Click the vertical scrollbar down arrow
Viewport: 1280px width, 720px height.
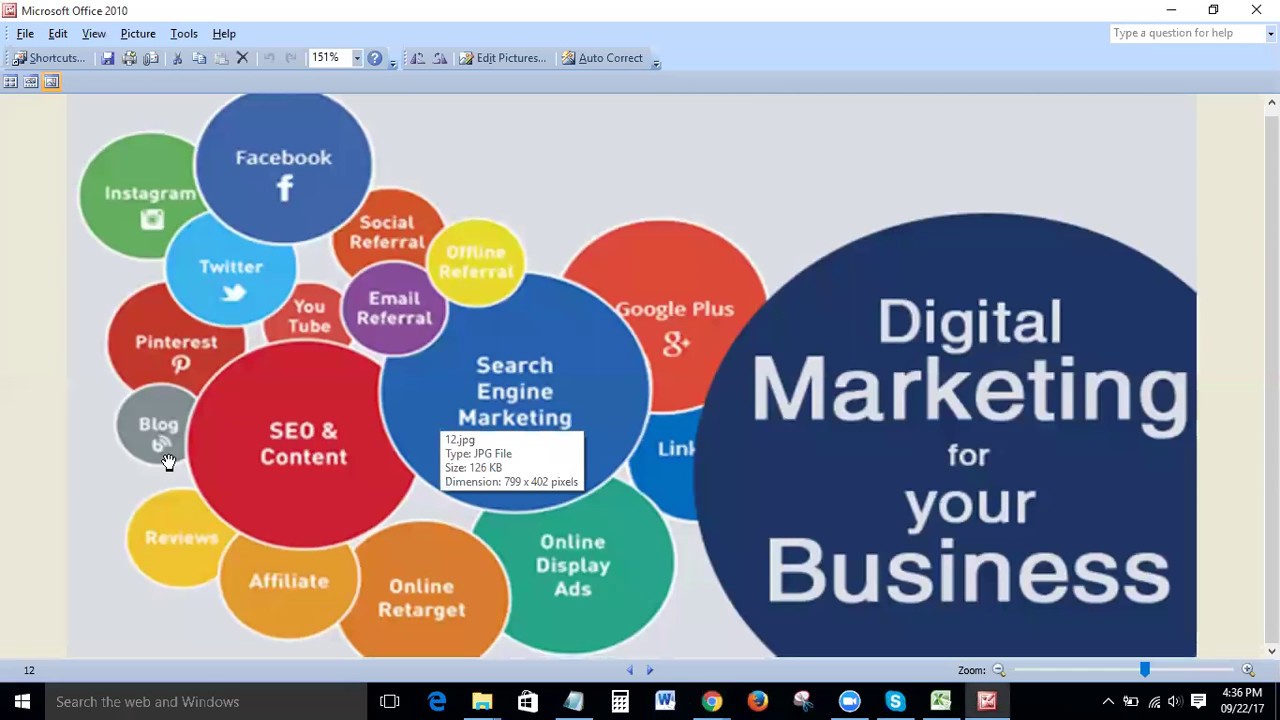(1272, 651)
